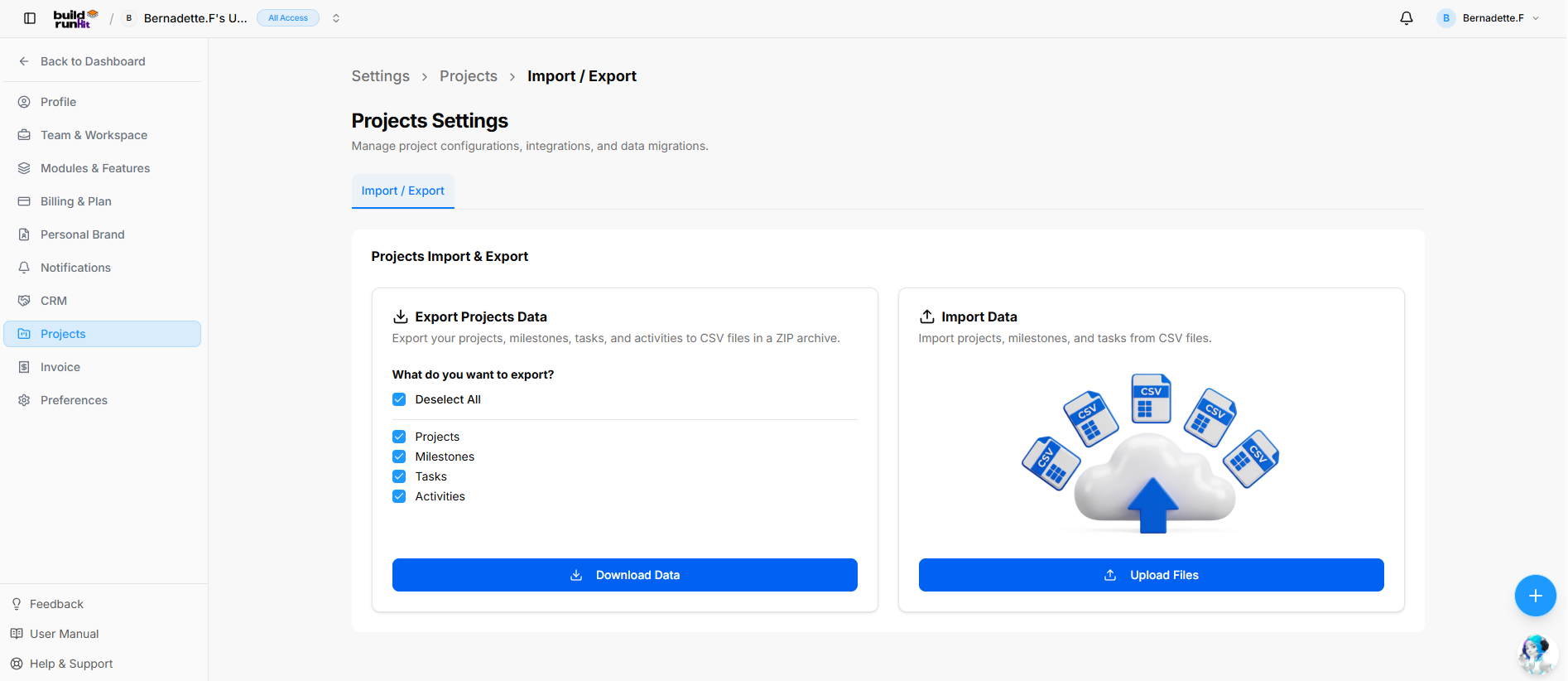
Task: Click the CRM handshake icon
Action: [24, 301]
